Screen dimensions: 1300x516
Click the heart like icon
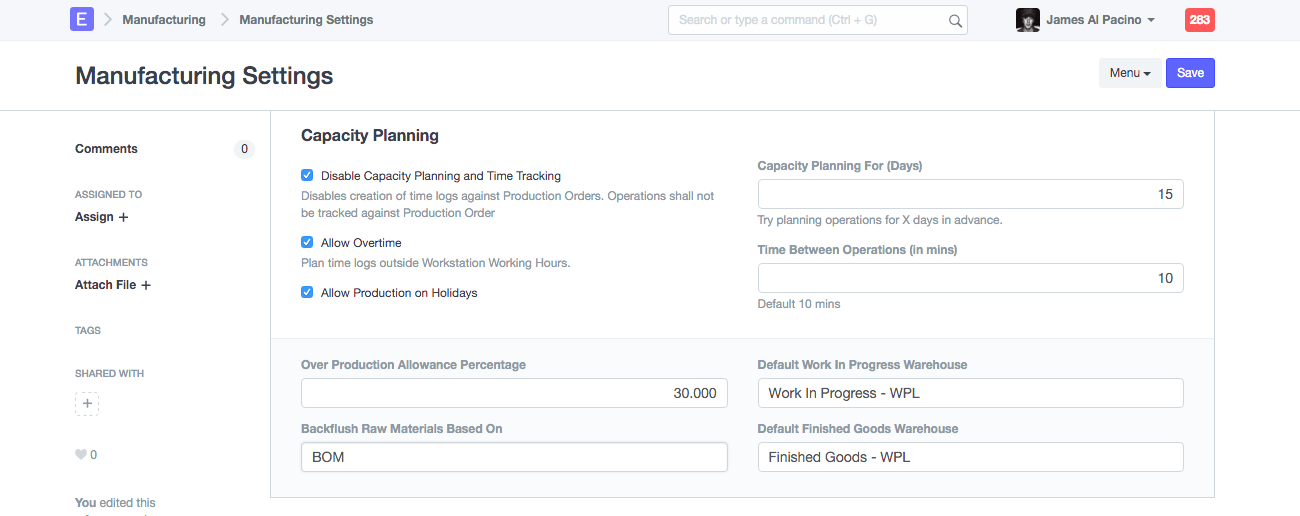(x=81, y=455)
